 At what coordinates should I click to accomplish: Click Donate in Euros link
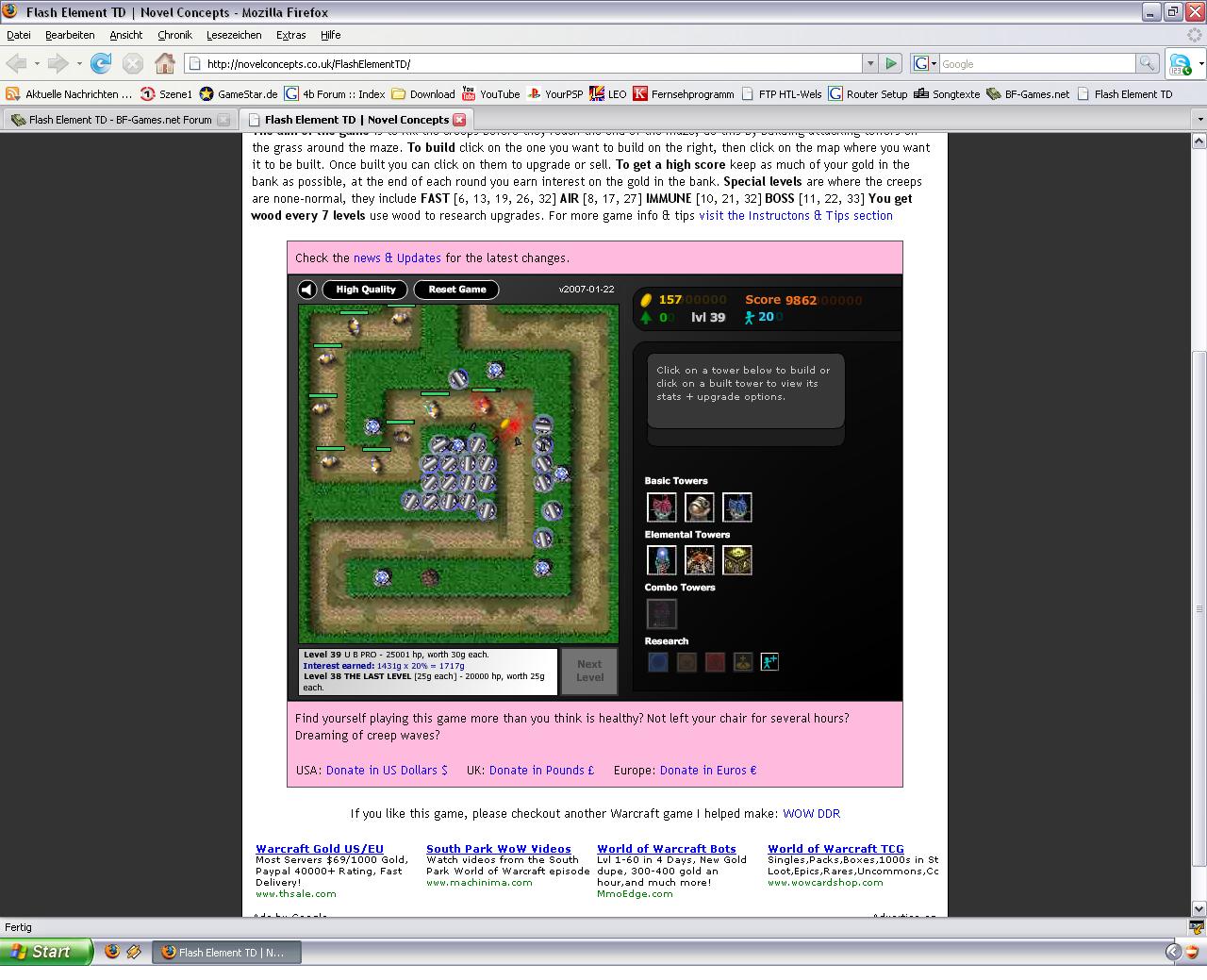tap(708, 770)
